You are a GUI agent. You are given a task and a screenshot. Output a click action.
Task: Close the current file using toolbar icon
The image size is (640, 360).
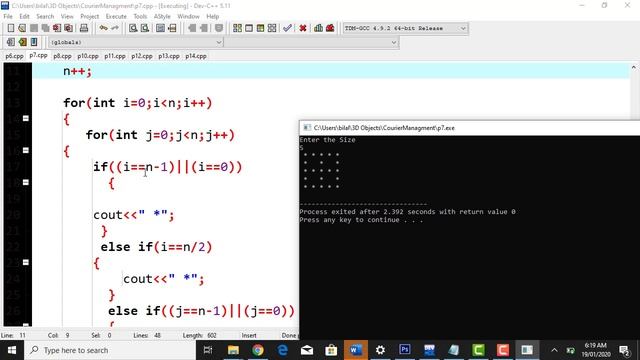57,28
